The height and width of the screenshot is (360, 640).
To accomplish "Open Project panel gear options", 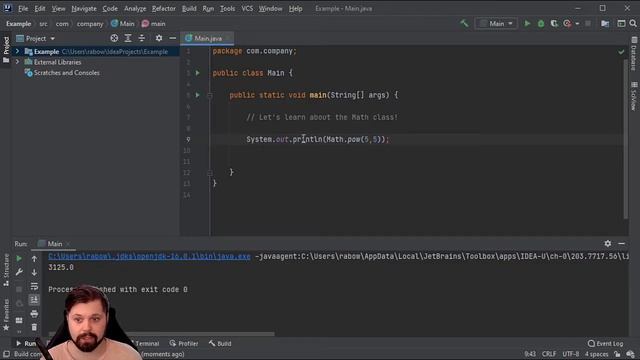I will (159, 38).
